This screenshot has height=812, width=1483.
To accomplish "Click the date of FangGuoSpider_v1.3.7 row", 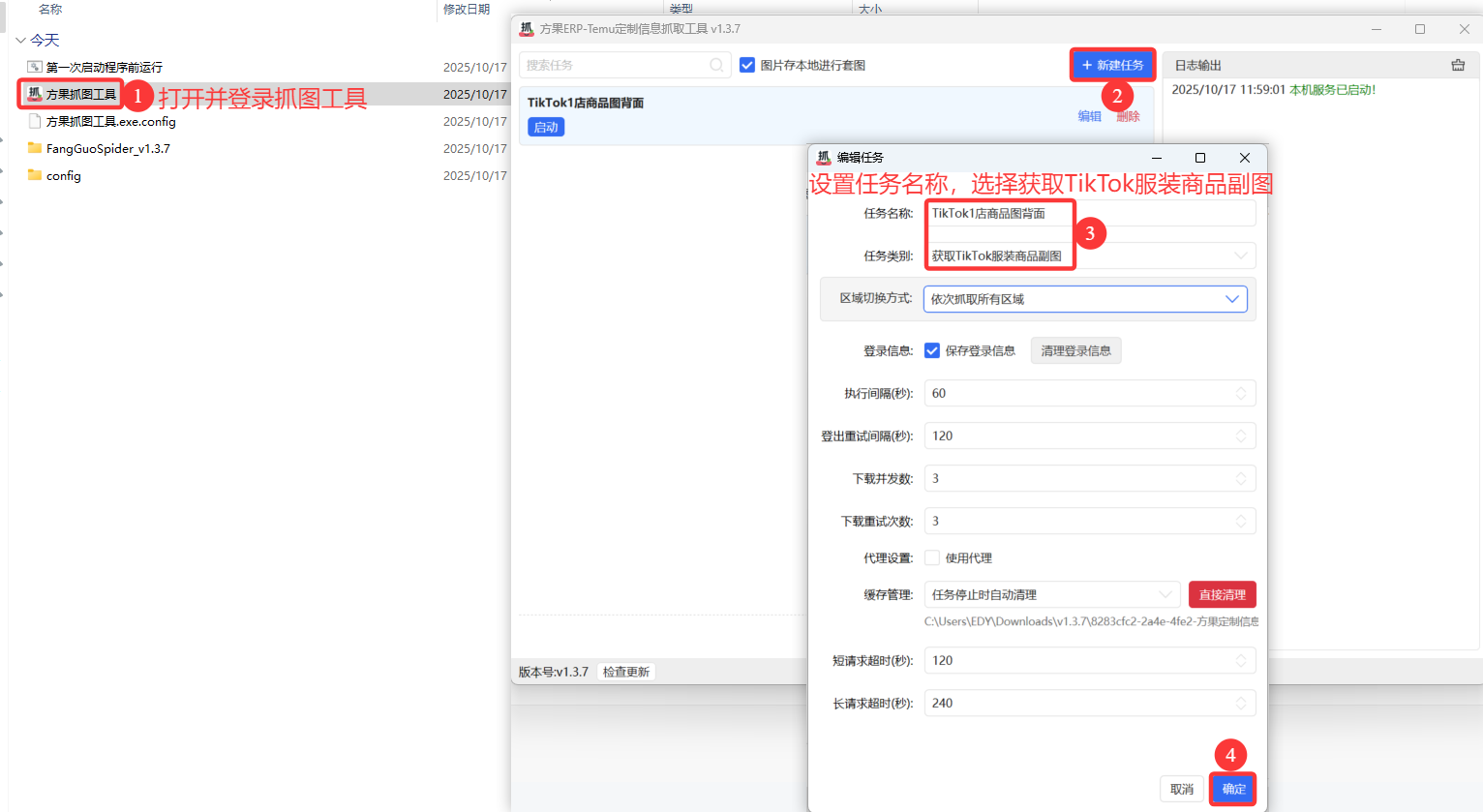I will pos(475,148).
